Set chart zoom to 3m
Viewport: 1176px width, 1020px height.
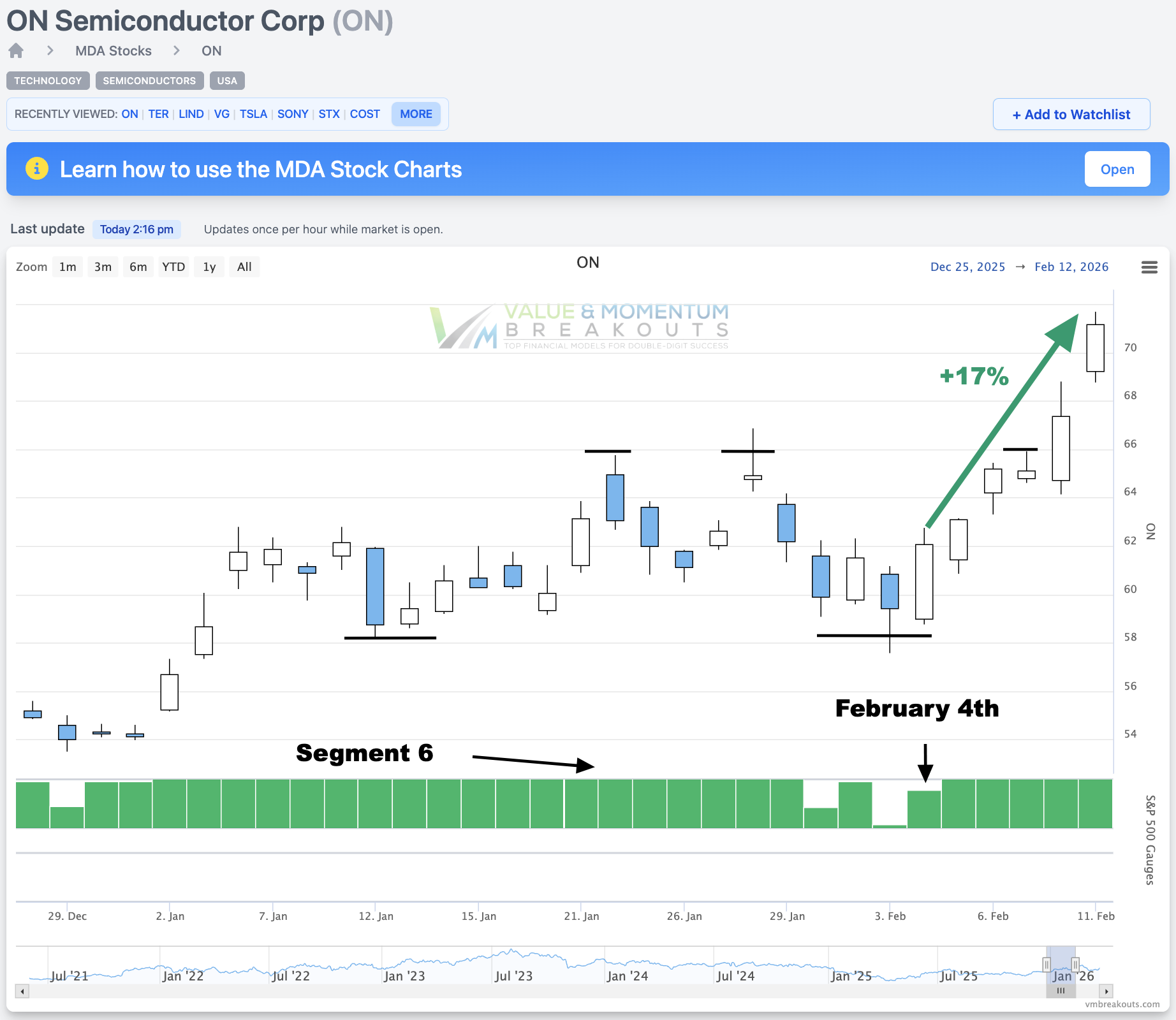(103, 267)
